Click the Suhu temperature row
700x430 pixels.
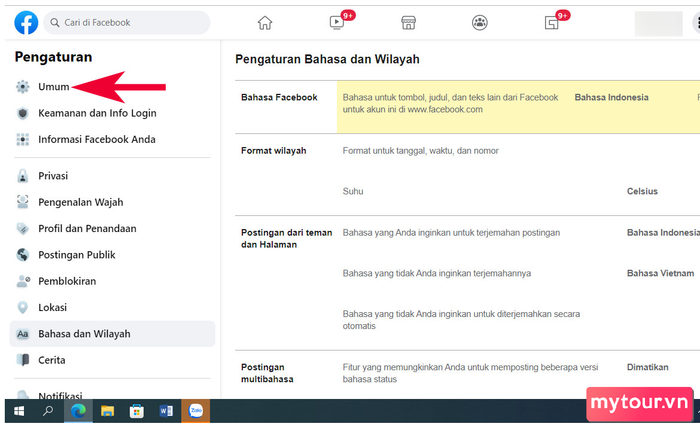[x=353, y=191]
